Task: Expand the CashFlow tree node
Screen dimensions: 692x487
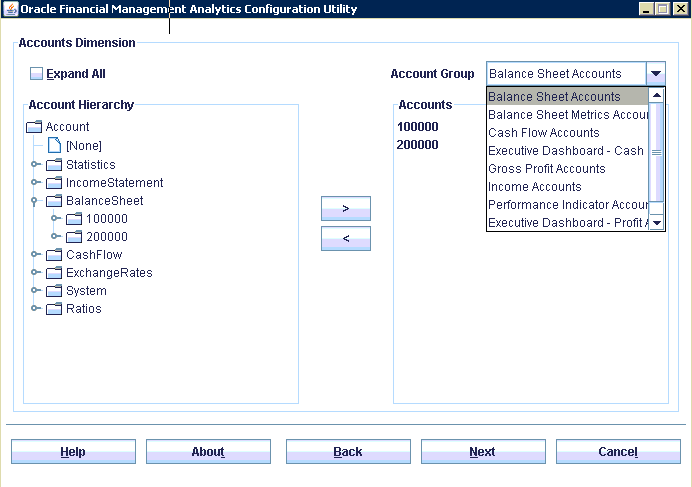Action: (35, 254)
